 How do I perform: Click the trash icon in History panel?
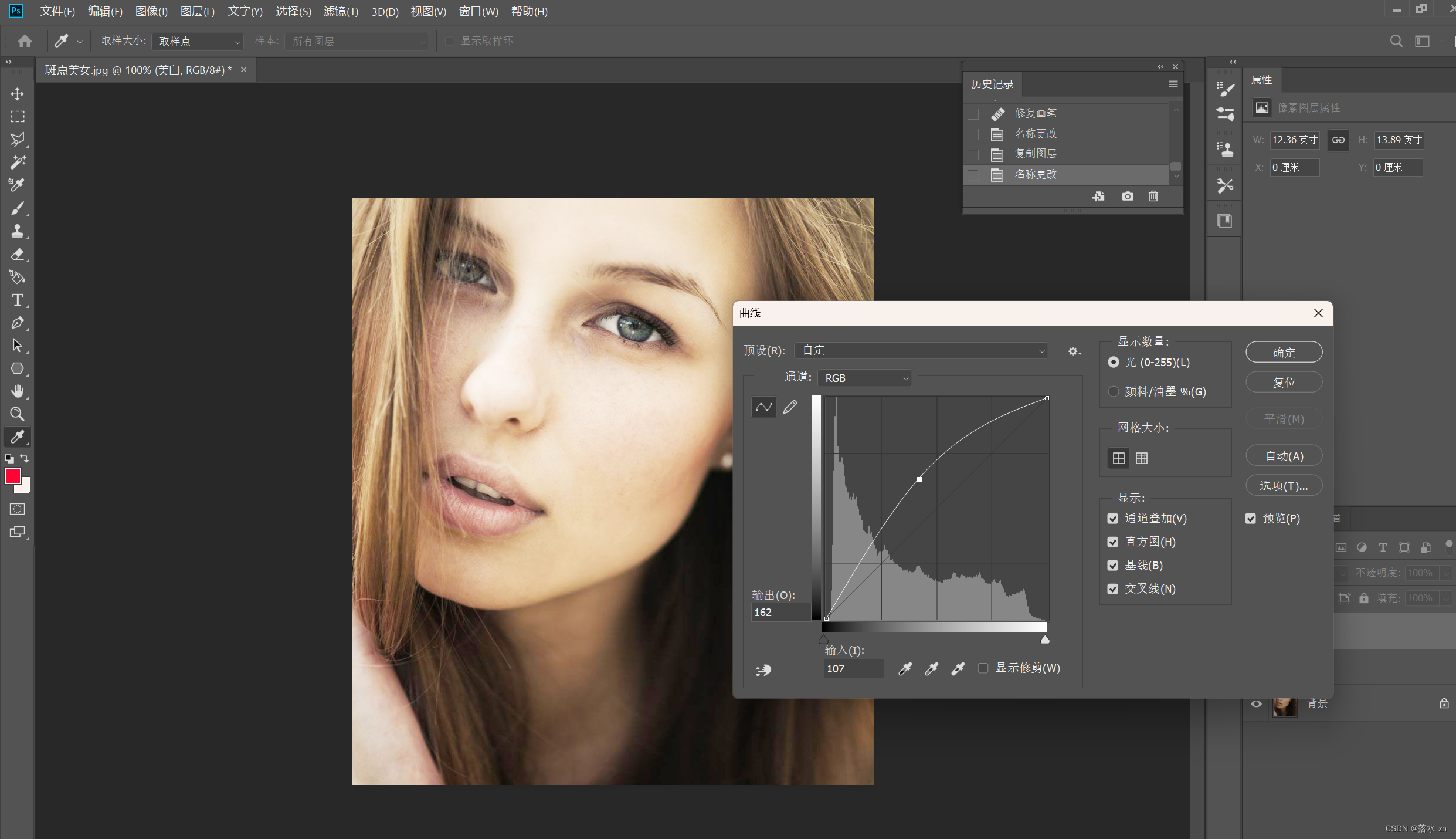[1153, 196]
